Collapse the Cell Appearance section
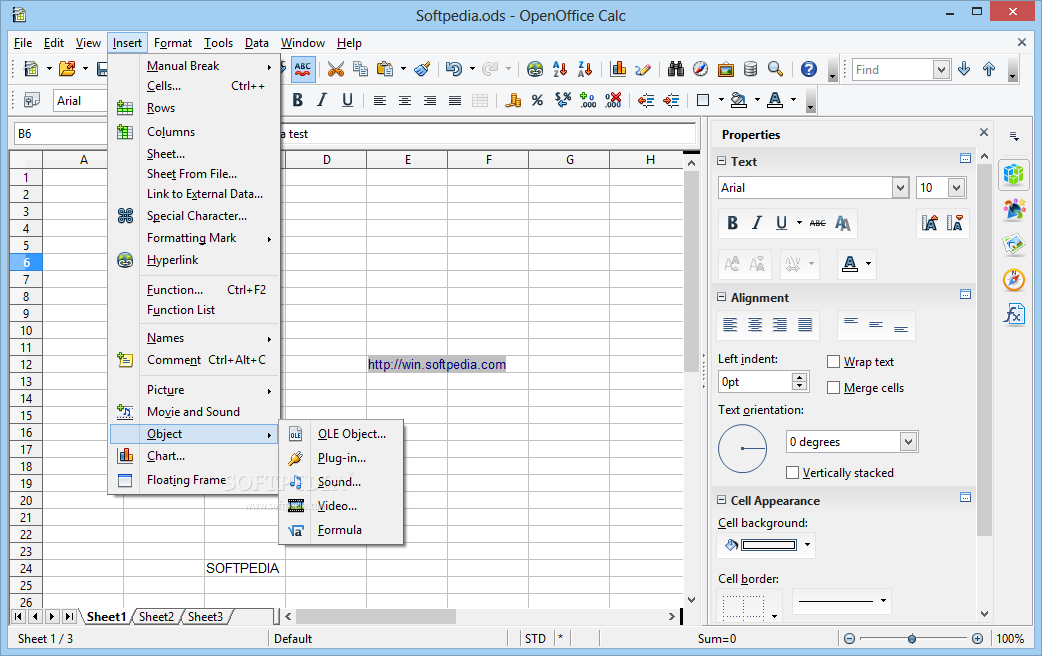 point(722,500)
